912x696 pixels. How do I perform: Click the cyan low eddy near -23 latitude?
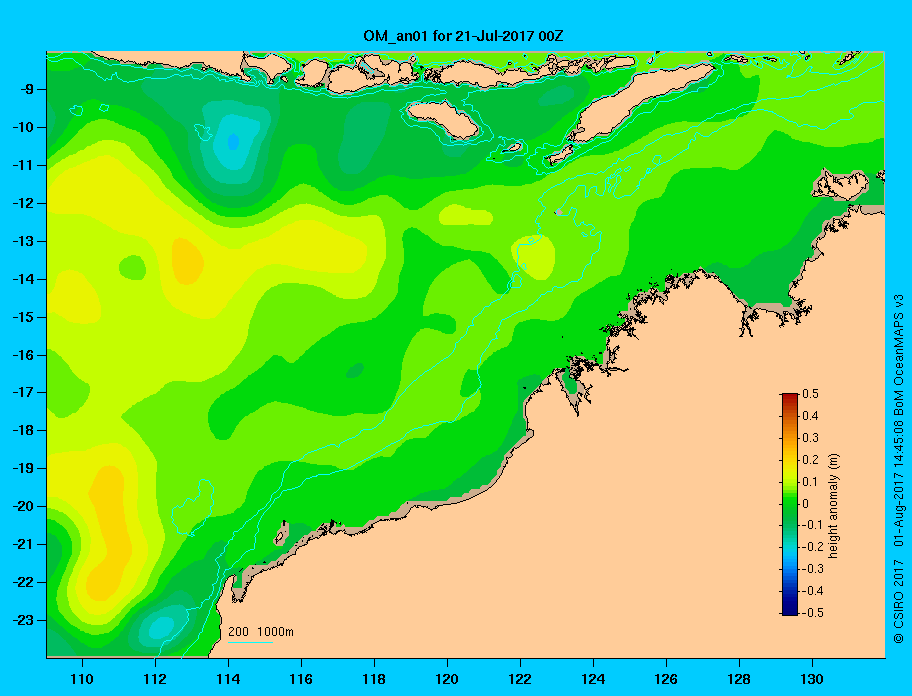click(x=162, y=627)
